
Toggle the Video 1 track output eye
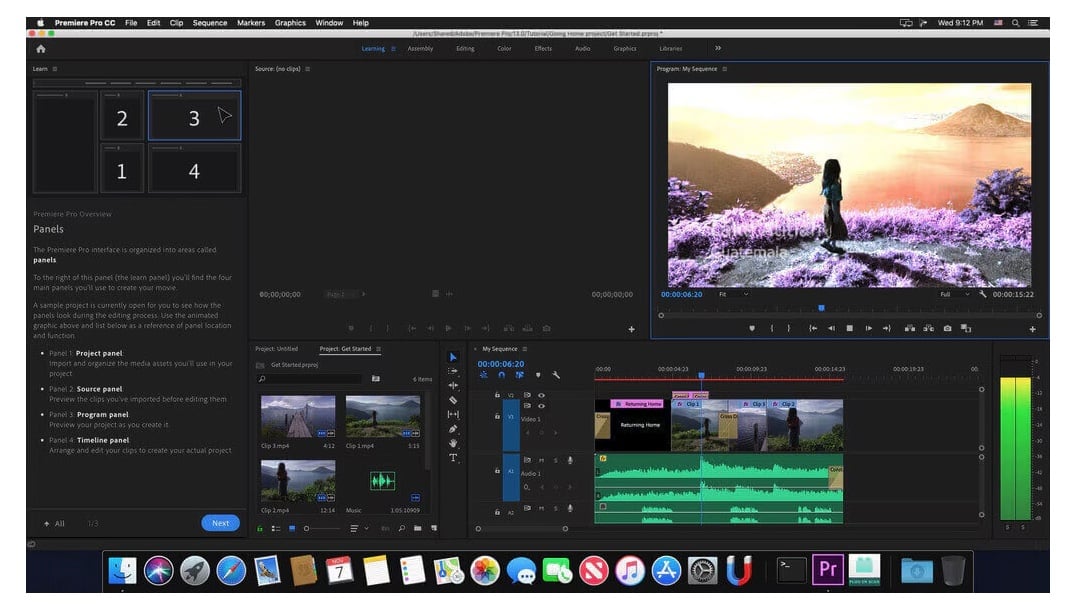pos(541,406)
